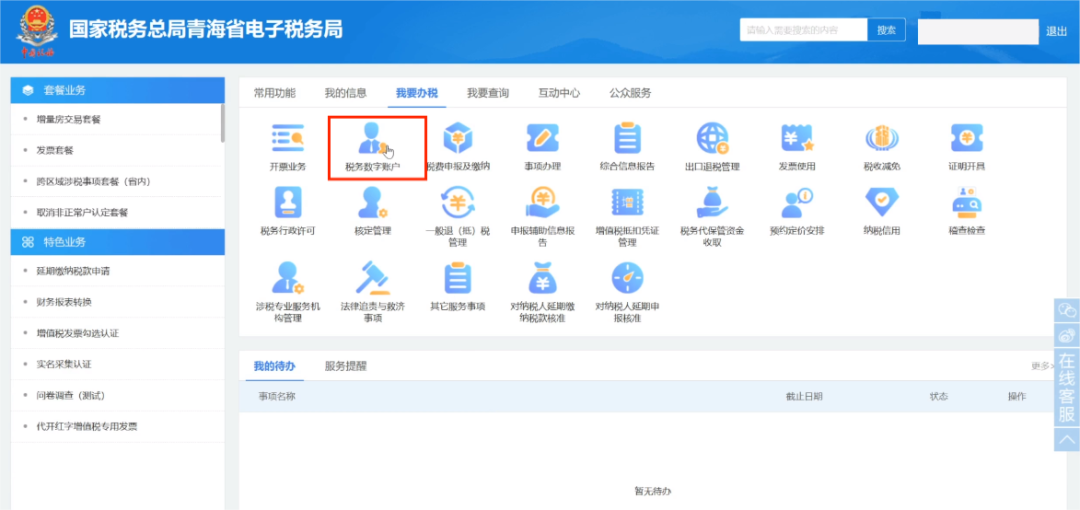1080x510 pixels.
Task: Switch to 公众服务 tab
Action: [630, 93]
